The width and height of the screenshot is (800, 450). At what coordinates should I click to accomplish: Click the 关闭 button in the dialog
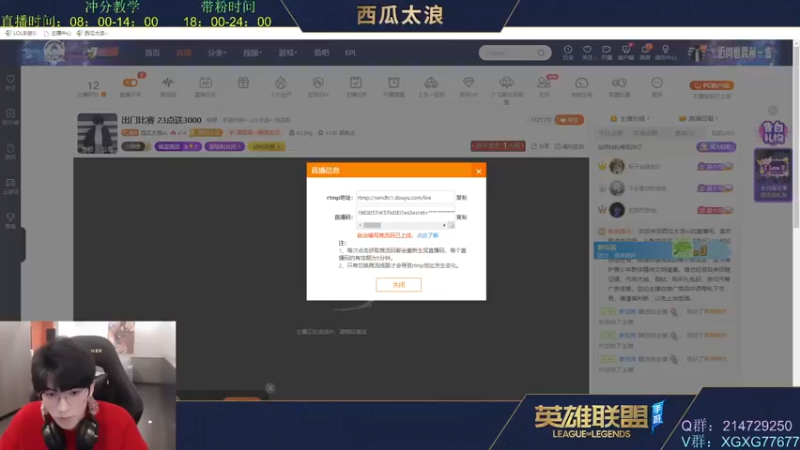[x=398, y=285]
